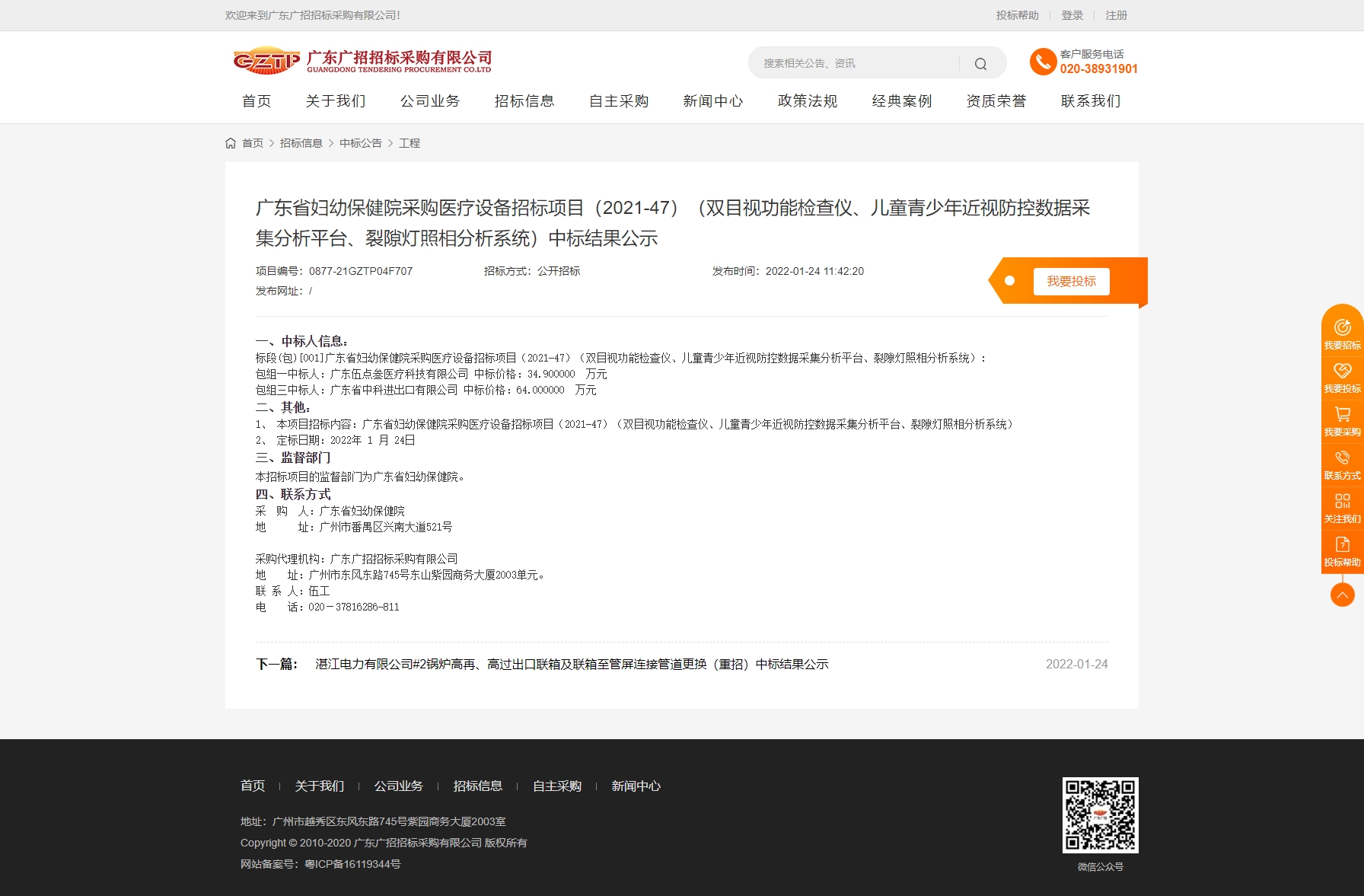This screenshot has height=896, width=1364.
Task: Open next article 湛江电力有限公司 link
Action: [x=572, y=665]
